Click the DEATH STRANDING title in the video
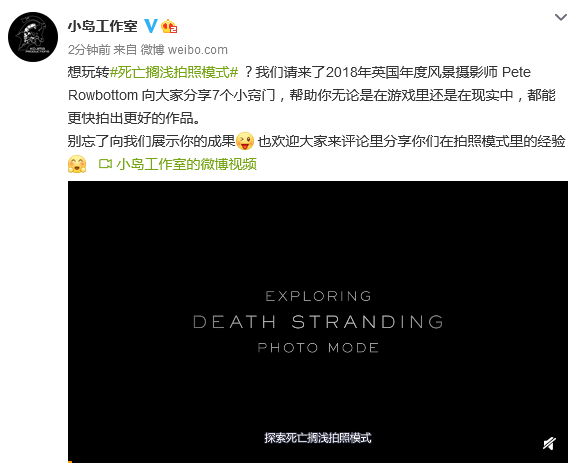The image size is (582, 466). pos(318,322)
